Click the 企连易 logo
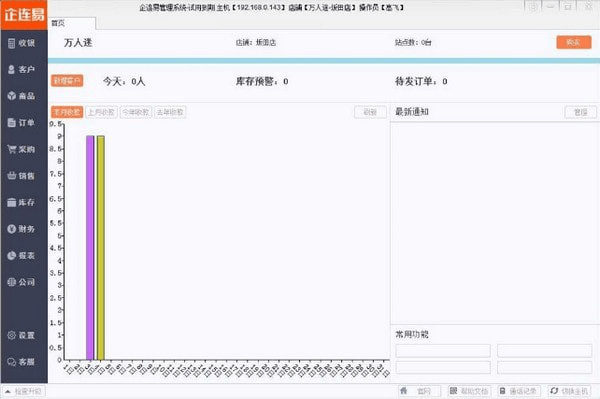The height and width of the screenshot is (399, 600). 24,15
